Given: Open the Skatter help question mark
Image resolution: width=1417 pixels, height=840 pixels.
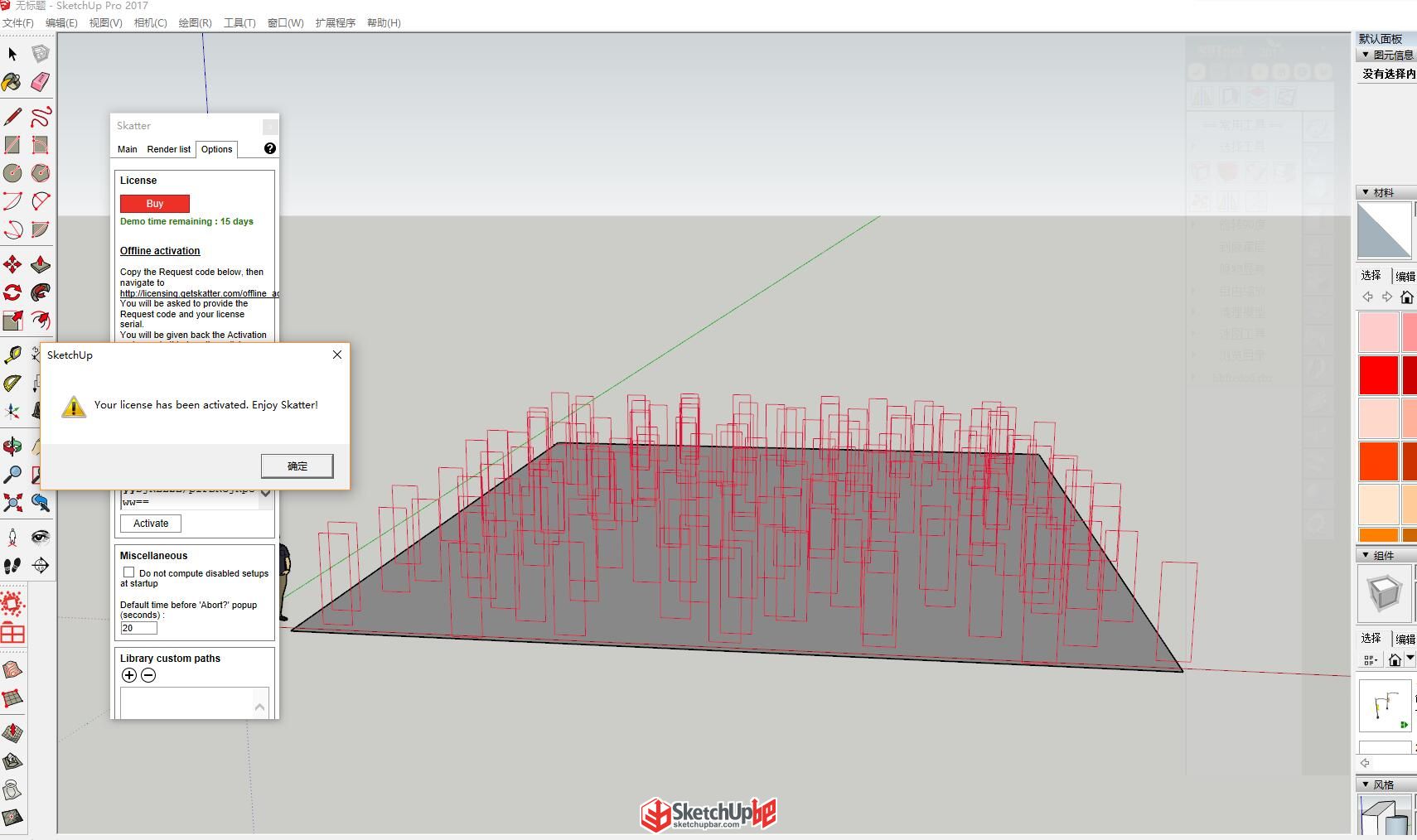Looking at the screenshot, I should (x=269, y=148).
